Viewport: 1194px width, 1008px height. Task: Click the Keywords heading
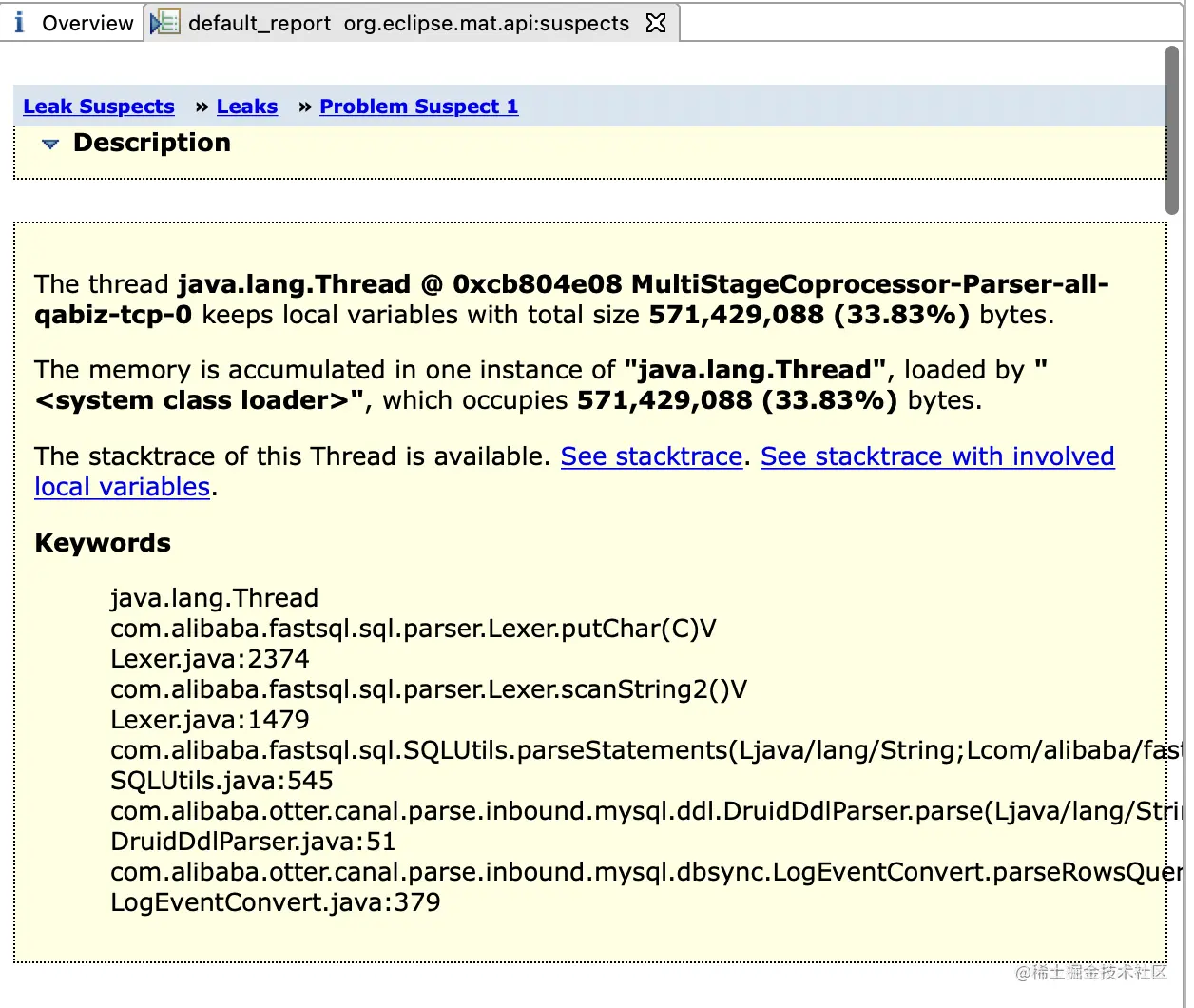pos(103,543)
